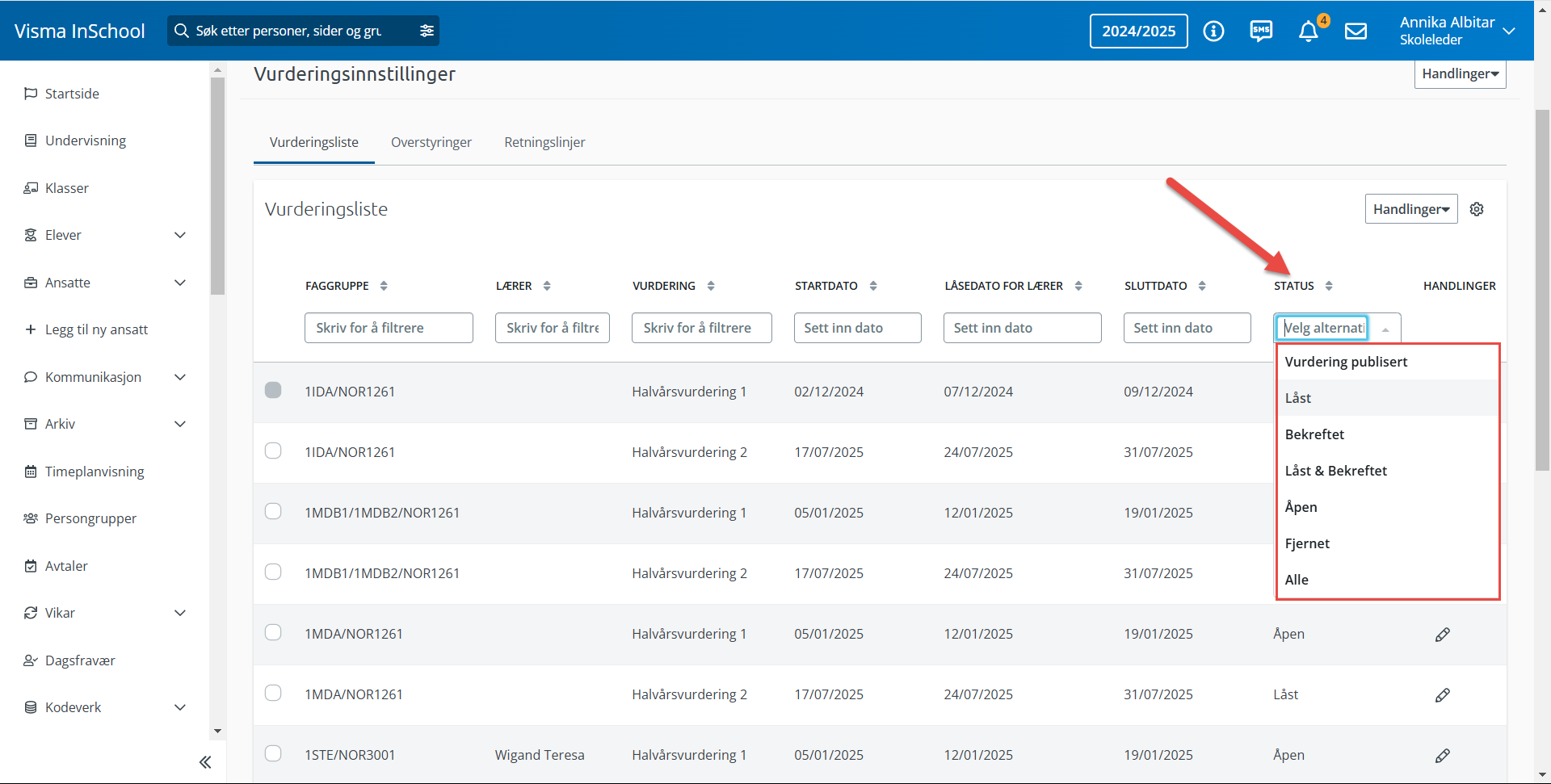Go to Startside in sidebar

click(72, 94)
